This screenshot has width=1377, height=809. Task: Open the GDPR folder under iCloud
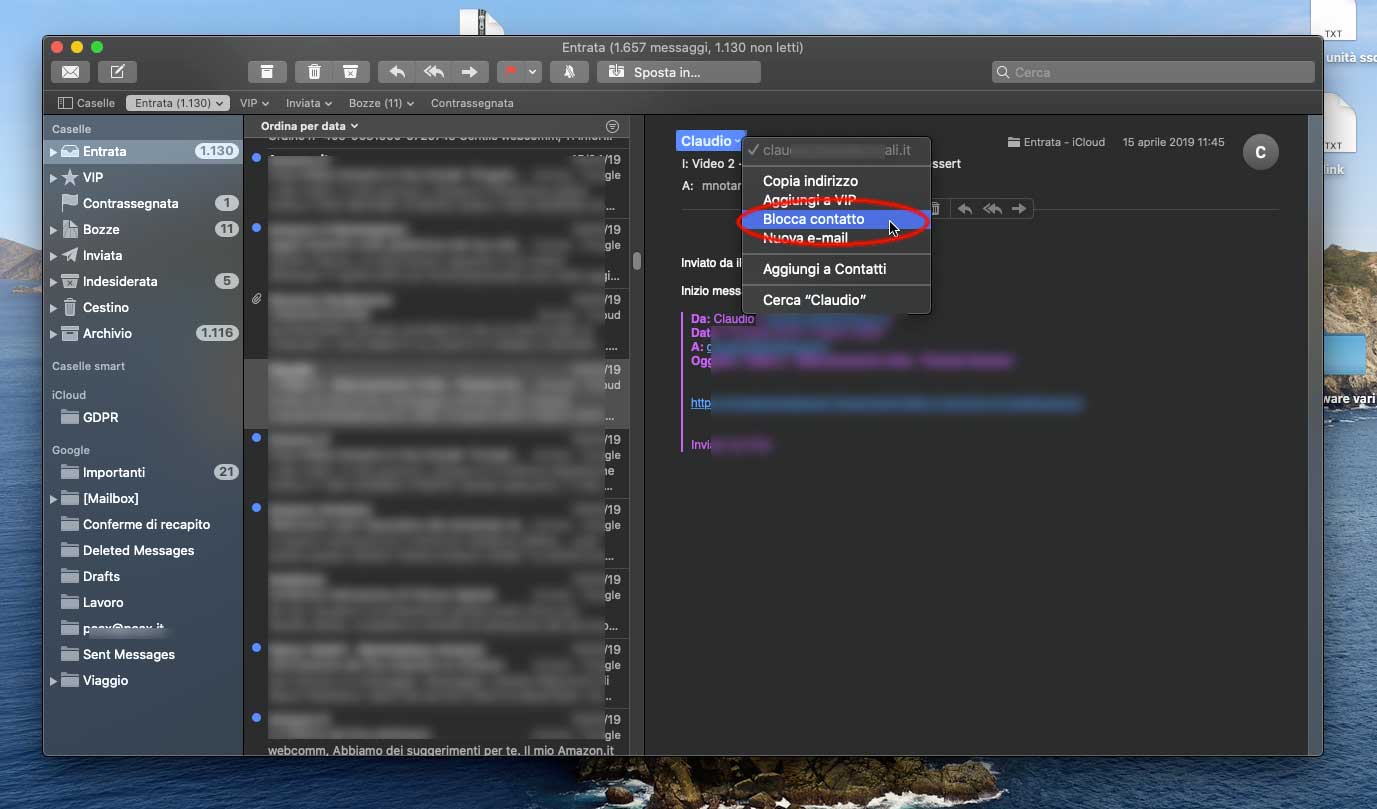click(x=143, y=417)
